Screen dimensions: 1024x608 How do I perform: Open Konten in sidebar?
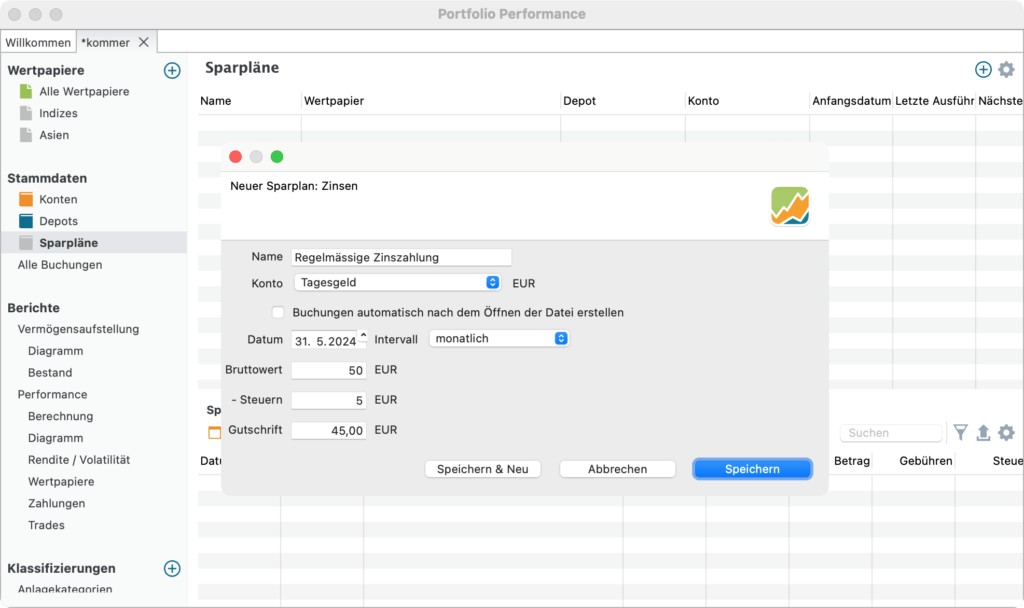click(x=58, y=199)
